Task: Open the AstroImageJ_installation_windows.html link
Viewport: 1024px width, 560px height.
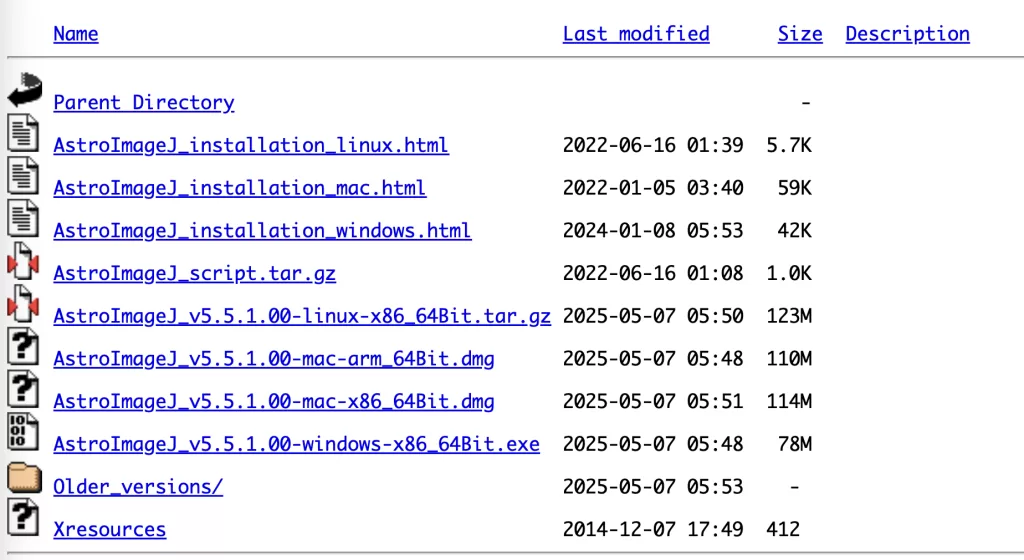Action: (x=262, y=231)
